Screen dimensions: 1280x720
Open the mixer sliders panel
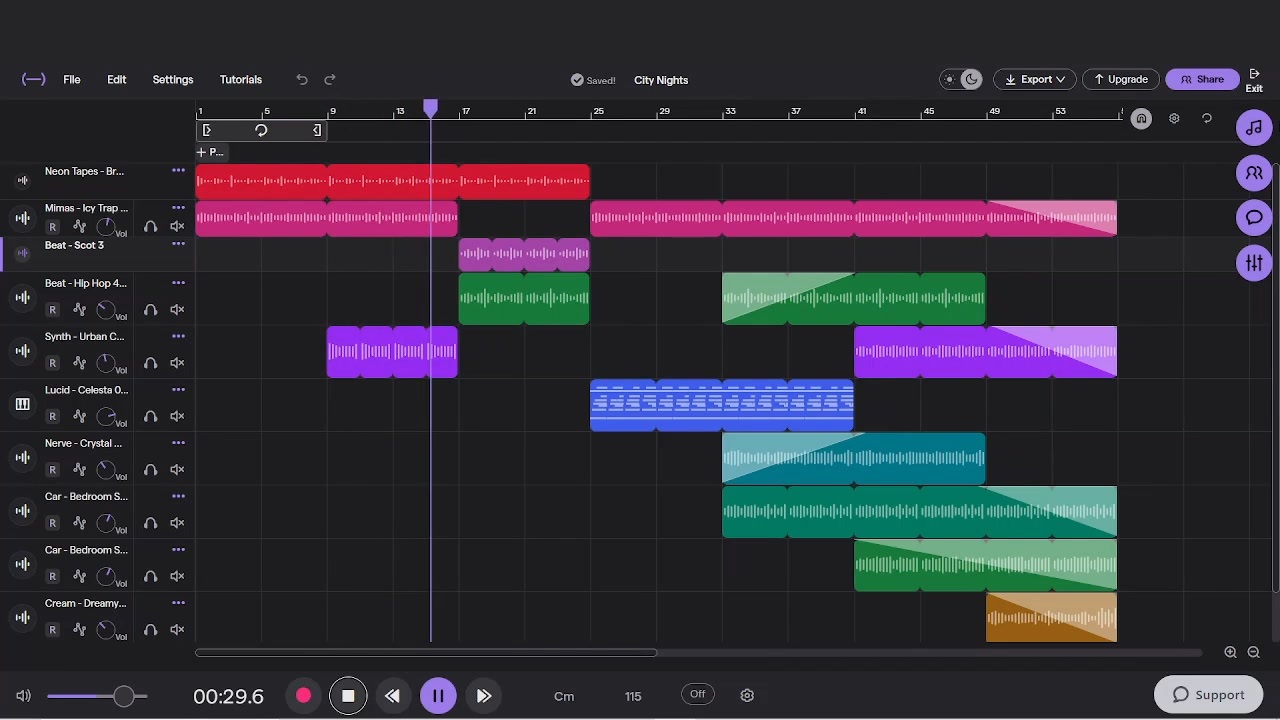point(1254,263)
